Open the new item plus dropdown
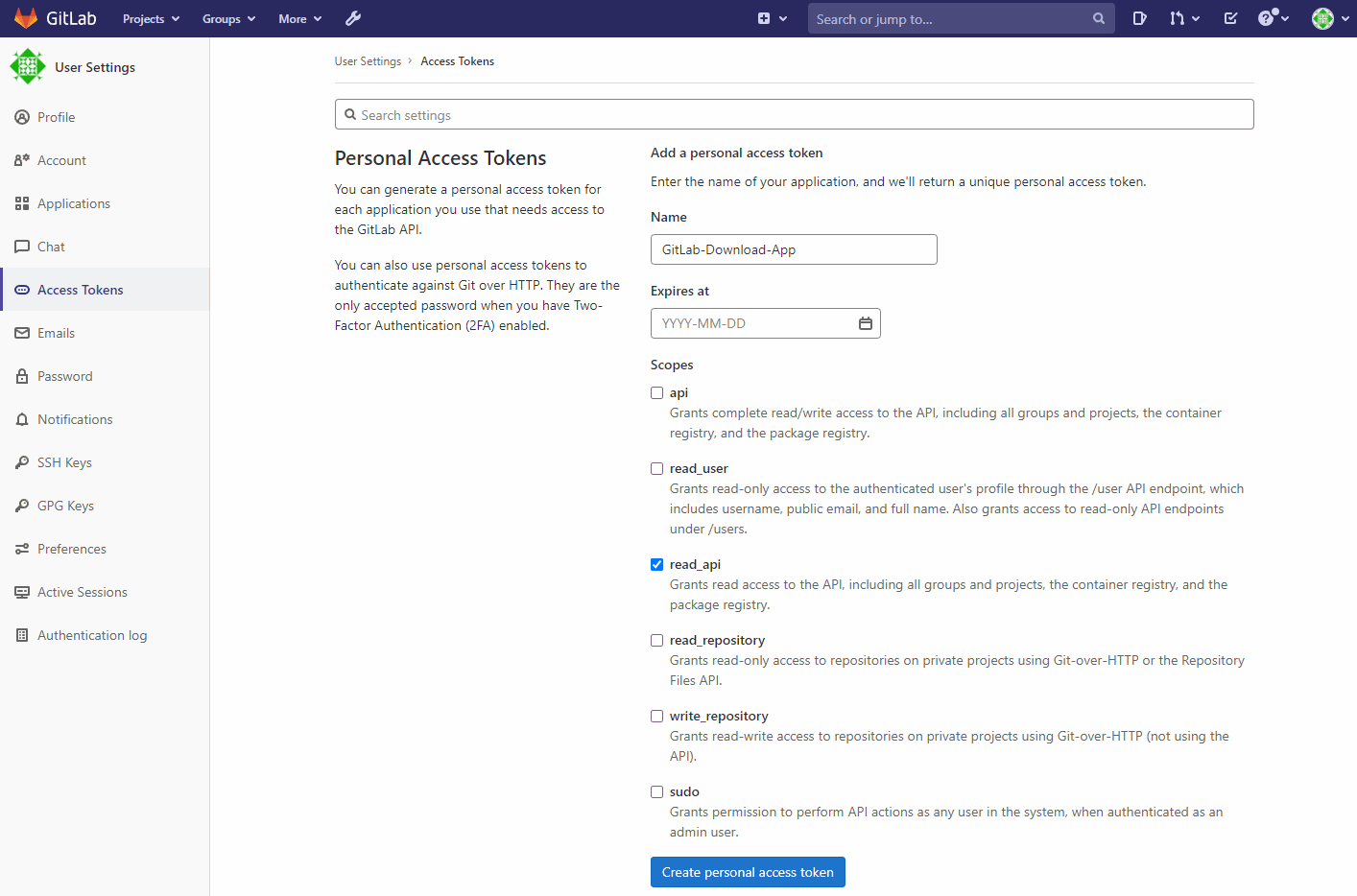 pyautogui.click(x=773, y=18)
